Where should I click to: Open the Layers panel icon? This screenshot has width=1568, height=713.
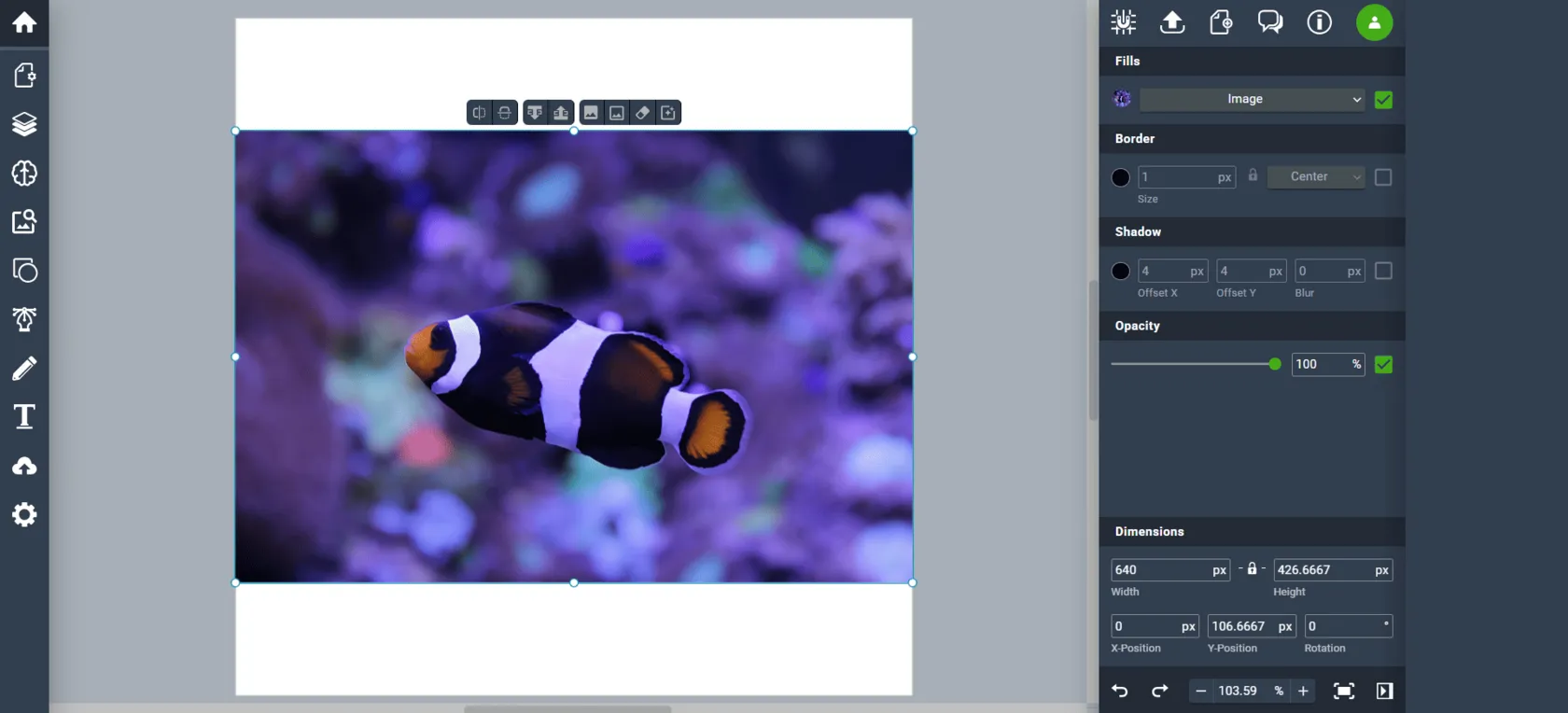click(24, 124)
